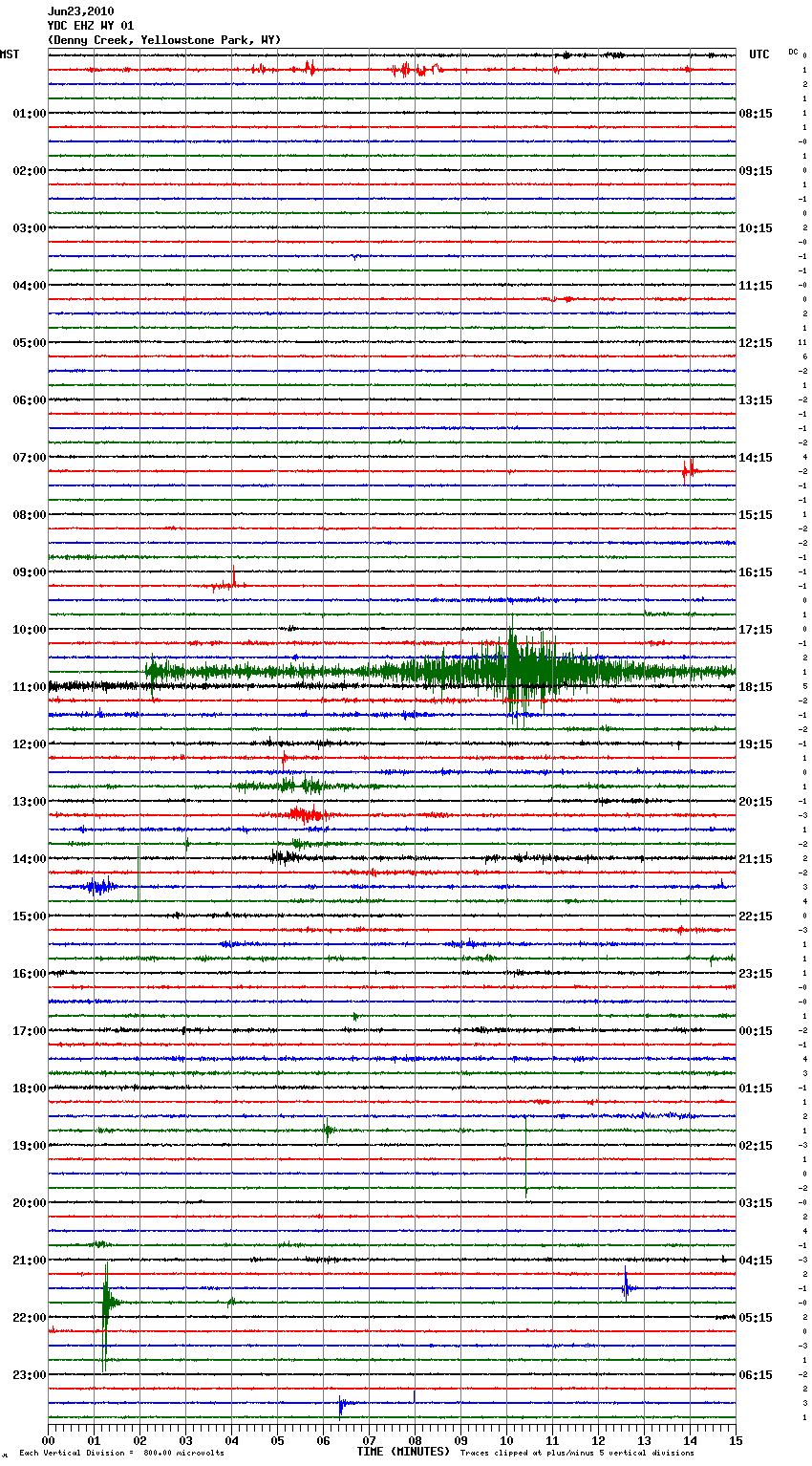Image resolution: width=812 pixels, height=1466 pixels.
Task: Click the "09" minute tick label
Action: (461, 1440)
